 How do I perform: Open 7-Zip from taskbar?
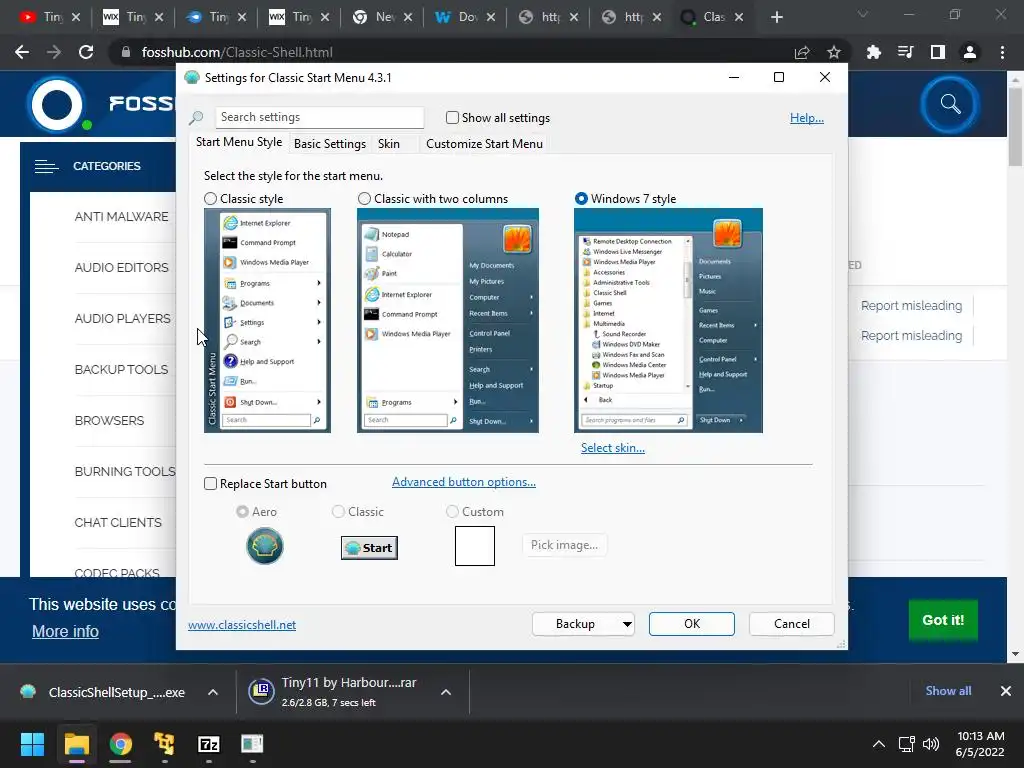208,744
